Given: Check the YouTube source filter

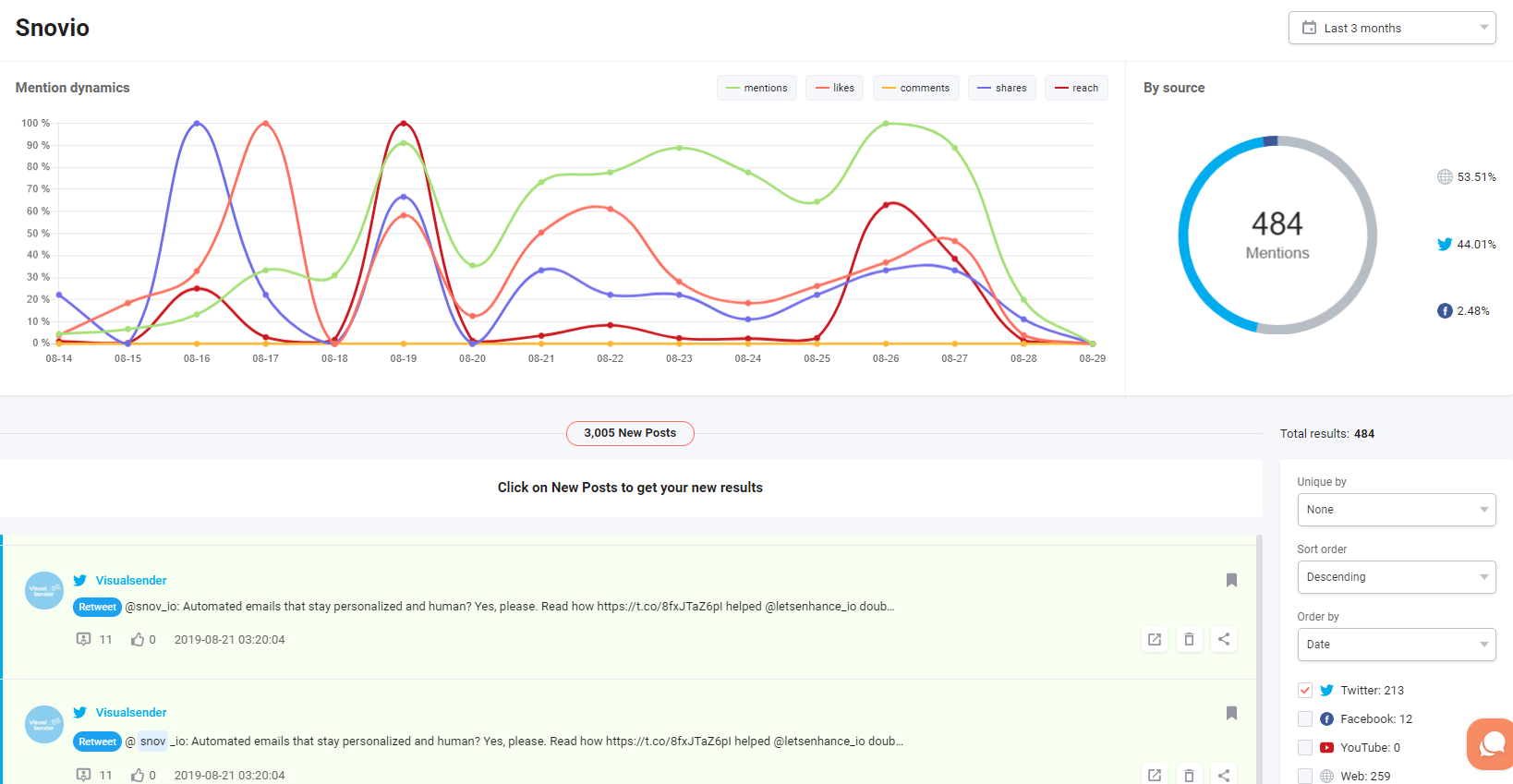Looking at the screenshot, I should pos(1305,747).
